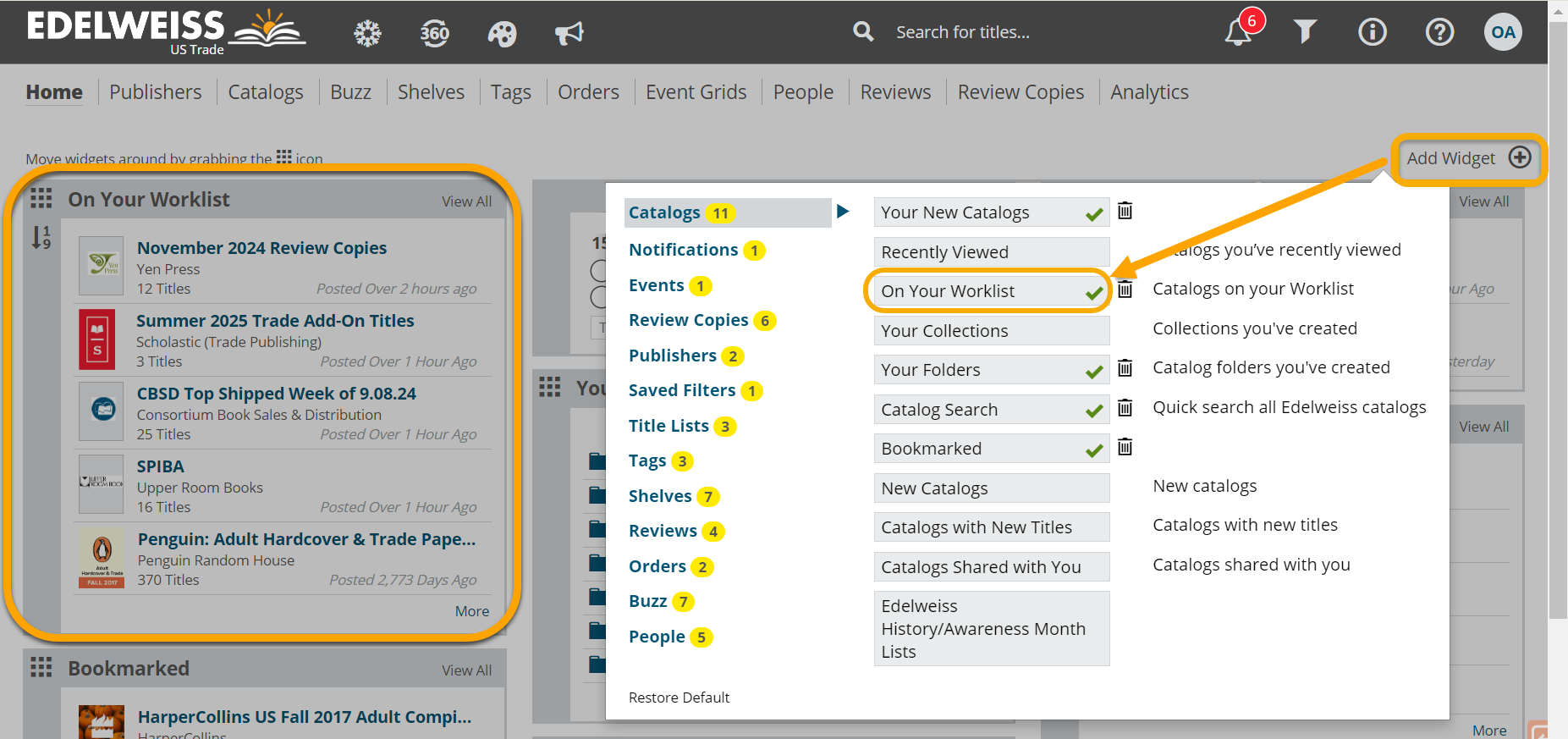Open the megaphone announcements icon
The height and width of the screenshot is (739, 1568).
(x=569, y=33)
